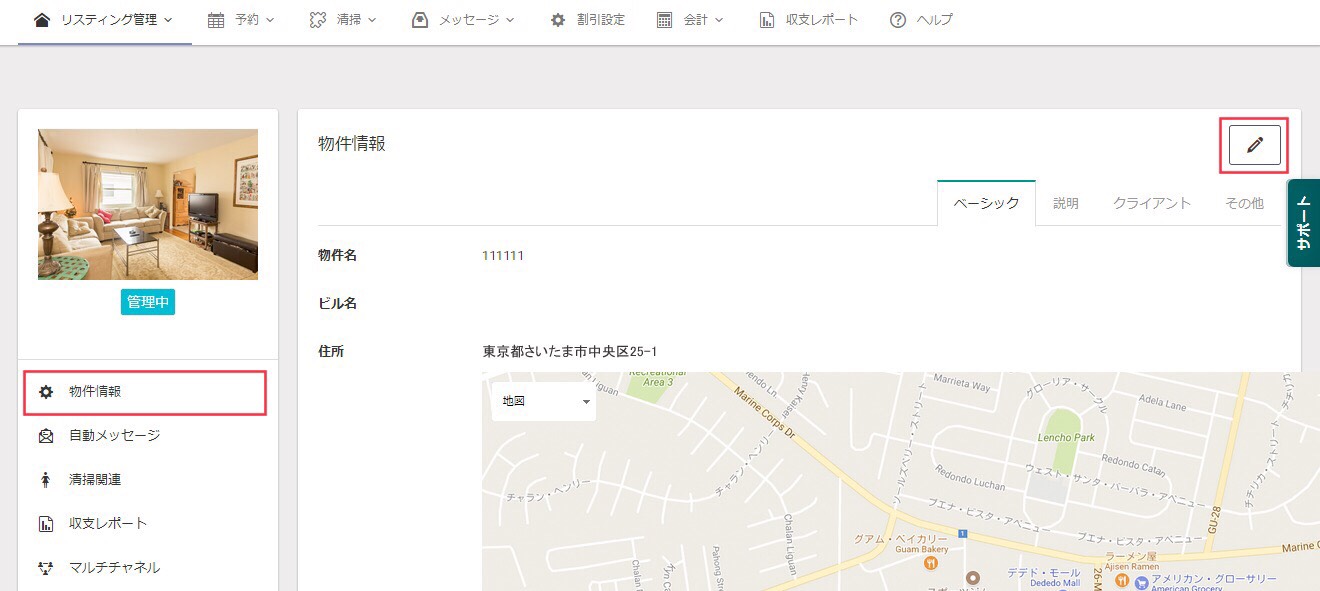1320x591 pixels.
Task: Switch to the クライアント tab
Action: coord(1152,203)
